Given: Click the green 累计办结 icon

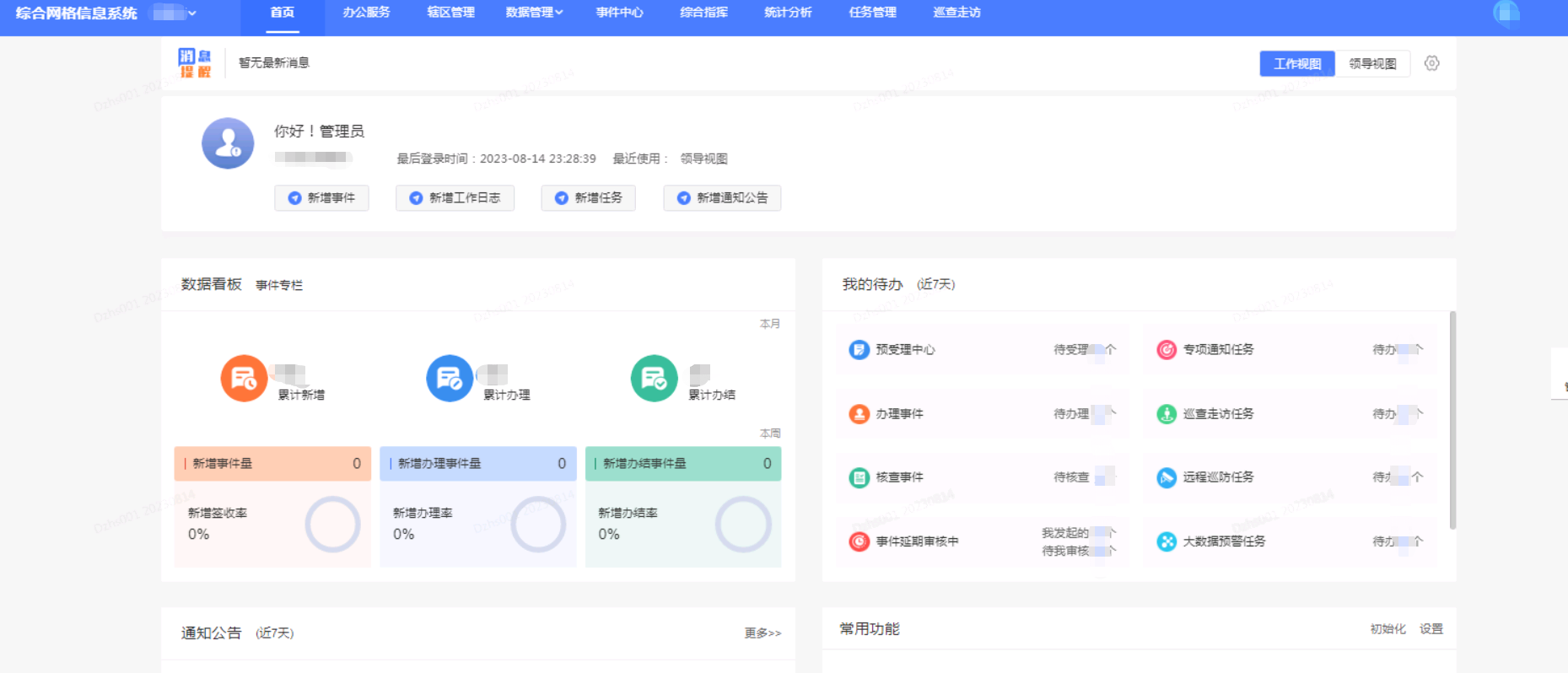Looking at the screenshot, I should point(655,379).
